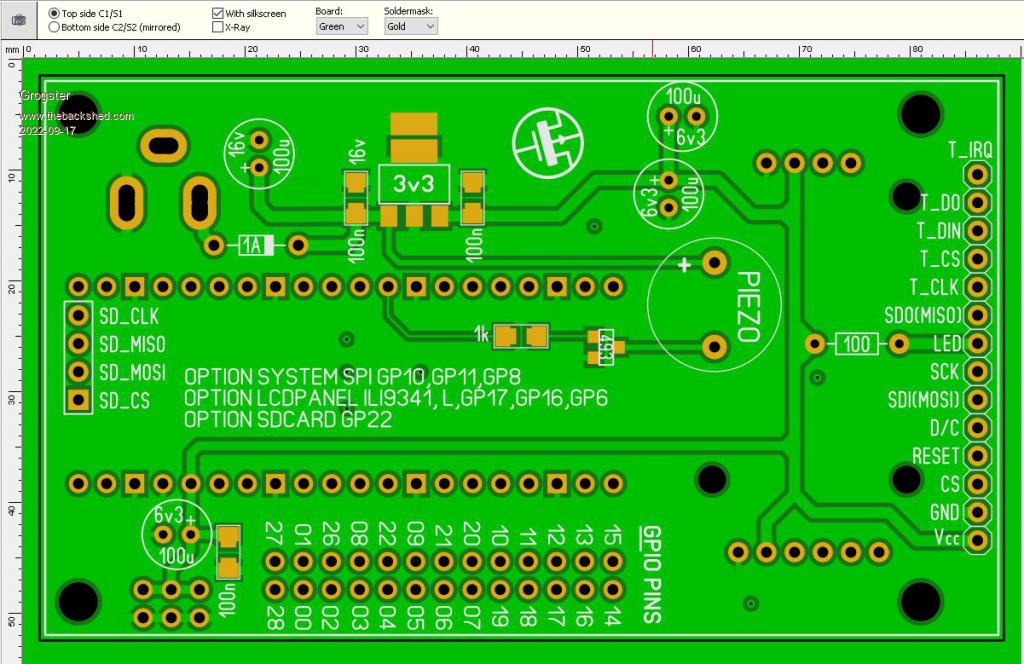
Task: Click the 3v3 regulator footprint
Action: pos(413,186)
